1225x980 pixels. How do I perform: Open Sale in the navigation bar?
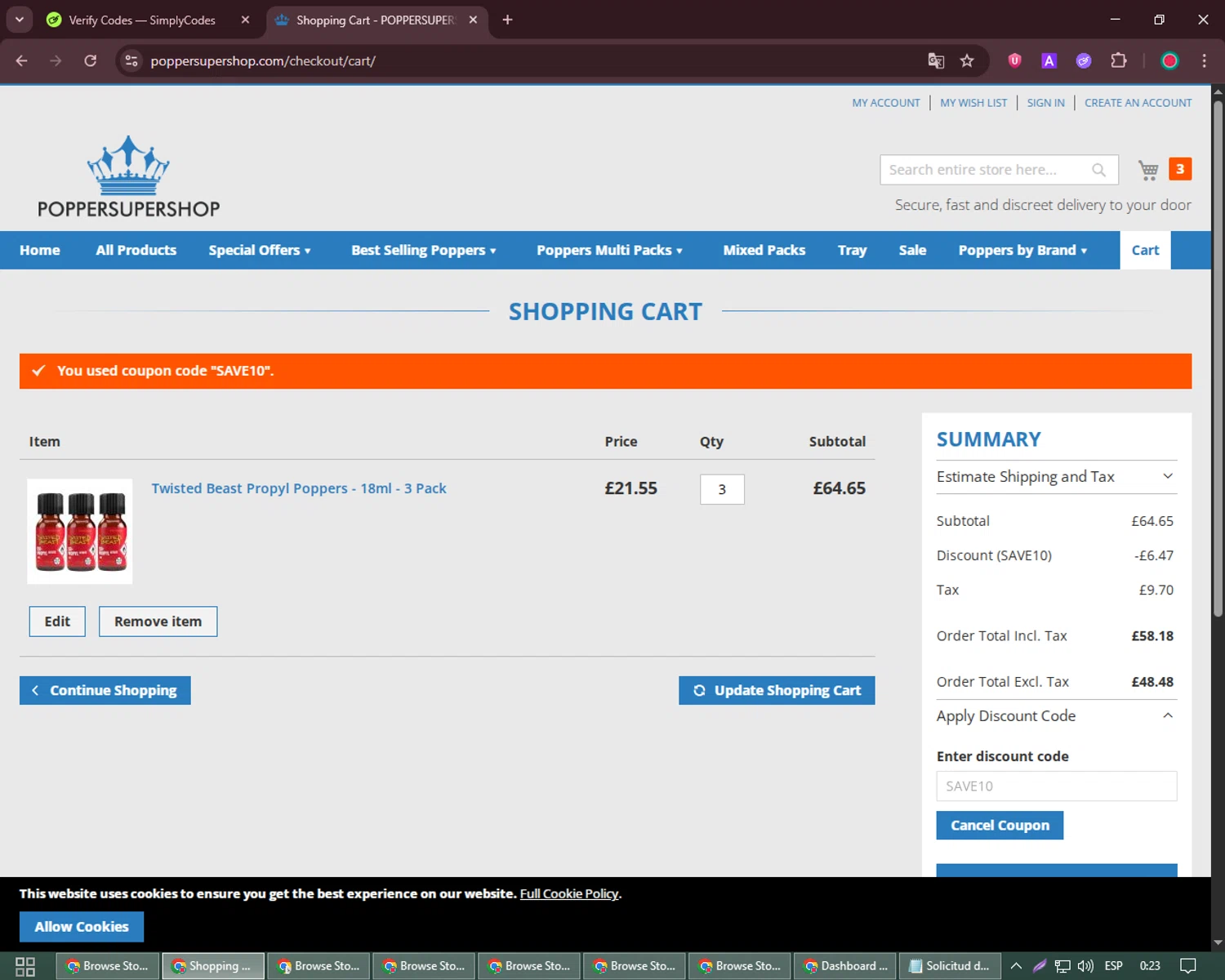pyautogui.click(x=912, y=250)
